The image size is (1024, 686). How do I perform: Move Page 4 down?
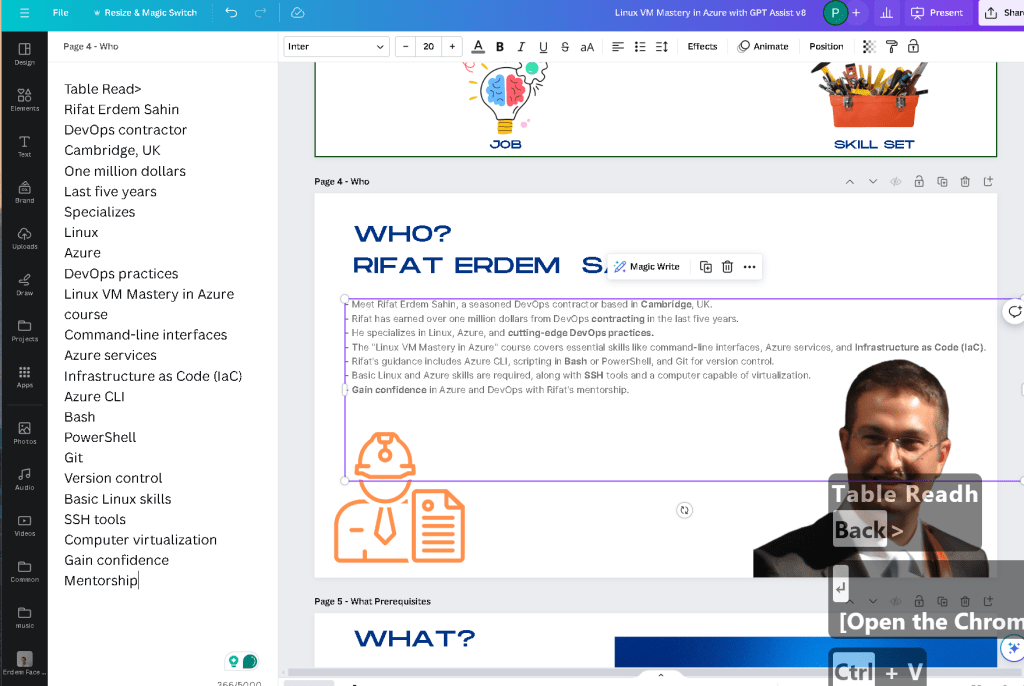tap(872, 182)
